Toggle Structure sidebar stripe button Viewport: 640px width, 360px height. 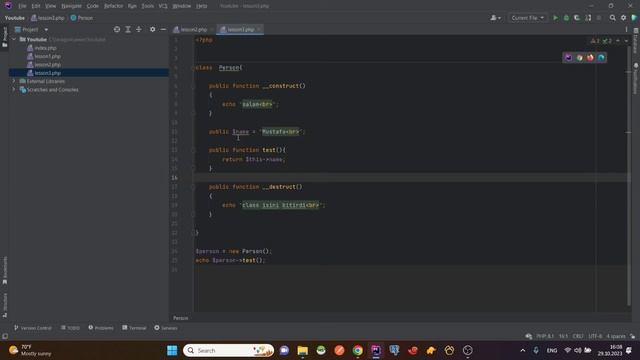click(5, 305)
